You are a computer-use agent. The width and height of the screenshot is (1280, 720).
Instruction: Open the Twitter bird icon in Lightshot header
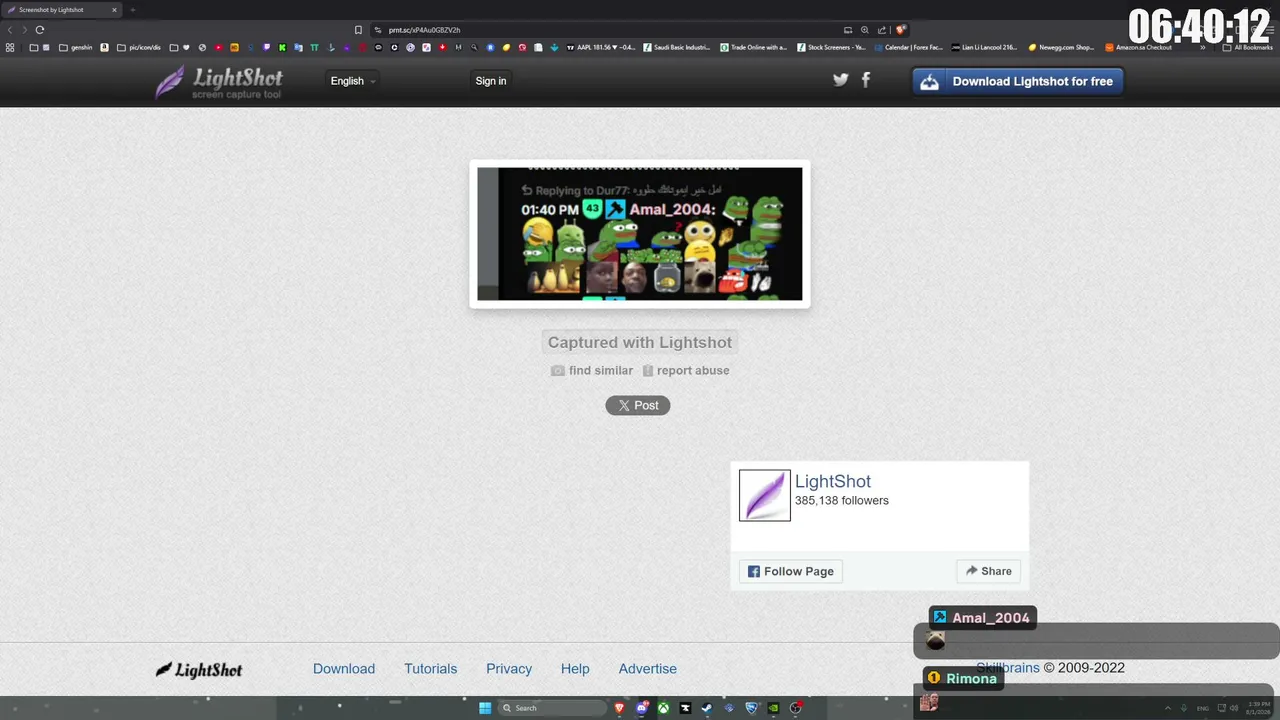(x=841, y=80)
